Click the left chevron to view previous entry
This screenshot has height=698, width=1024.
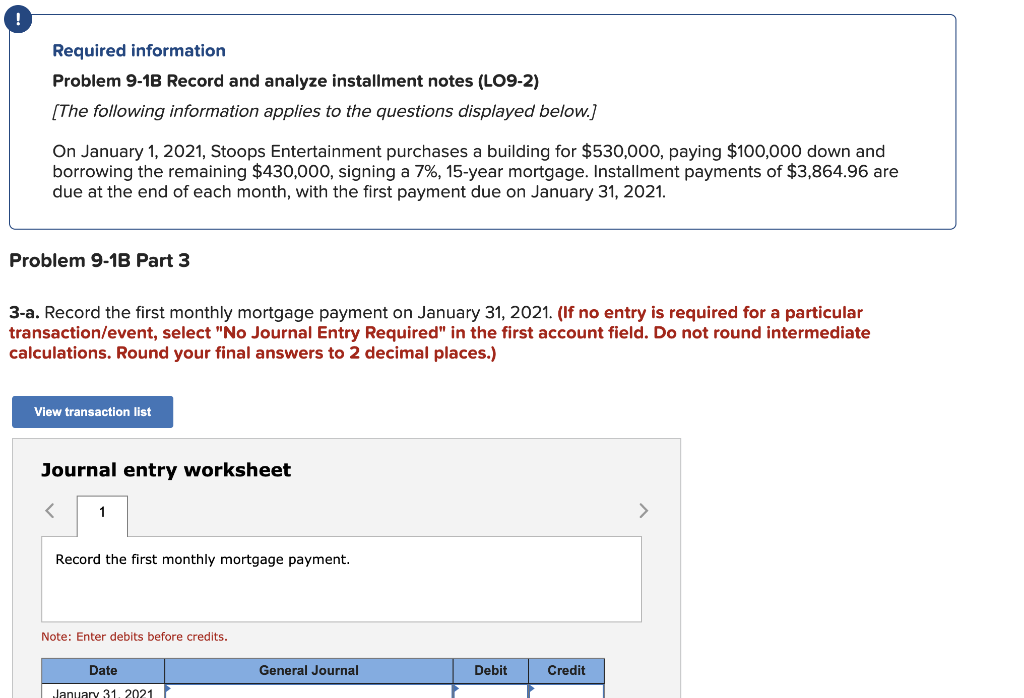click(49, 510)
